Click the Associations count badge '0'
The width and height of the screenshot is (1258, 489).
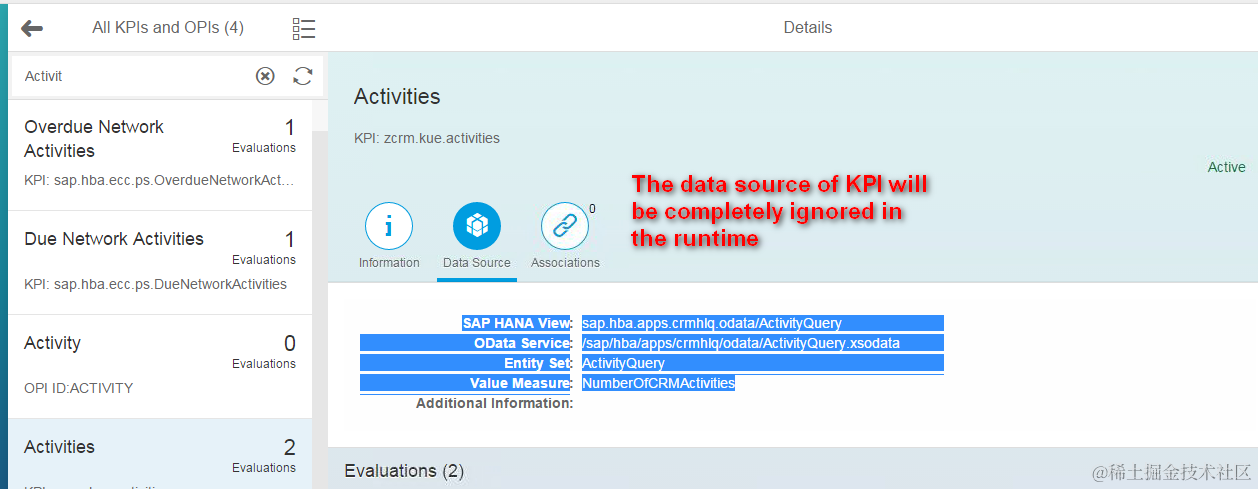[592, 209]
